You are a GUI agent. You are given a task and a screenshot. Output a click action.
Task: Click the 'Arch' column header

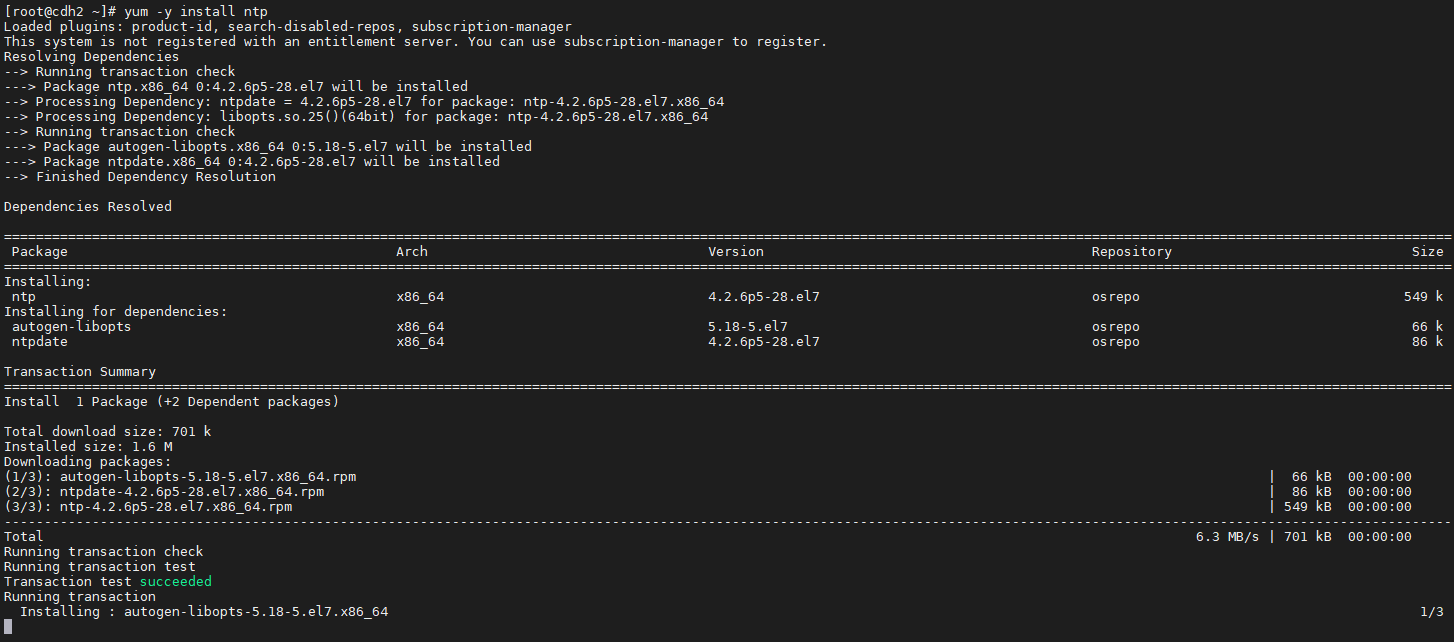pyautogui.click(x=412, y=251)
